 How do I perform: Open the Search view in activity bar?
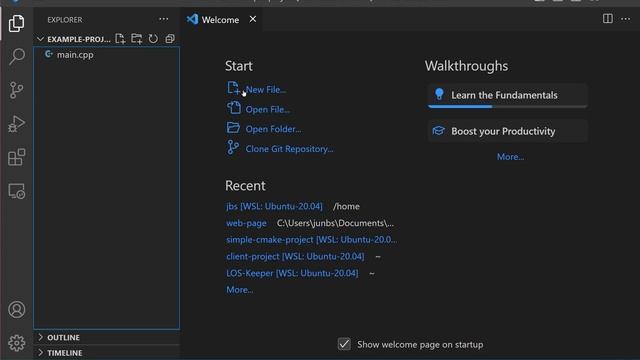[x=16, y=56]
